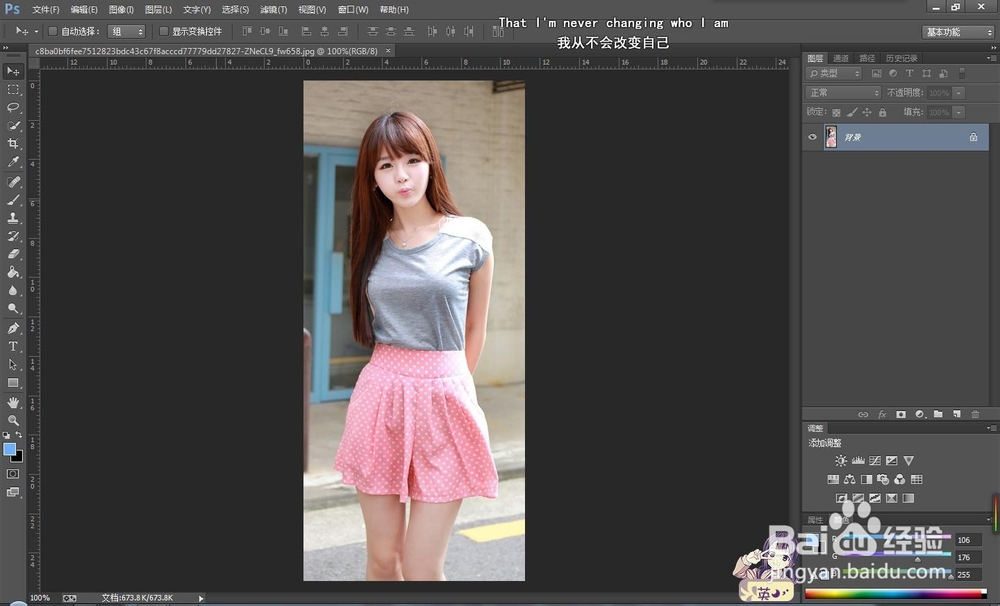Select the Move tool in toolbox
This screenshot has height=606, width=1000.
[x=13, y=71]
